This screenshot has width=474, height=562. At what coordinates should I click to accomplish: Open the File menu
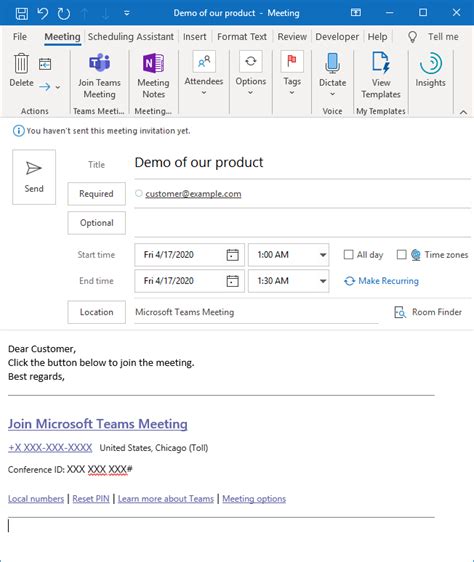click(x=20, y=37)
